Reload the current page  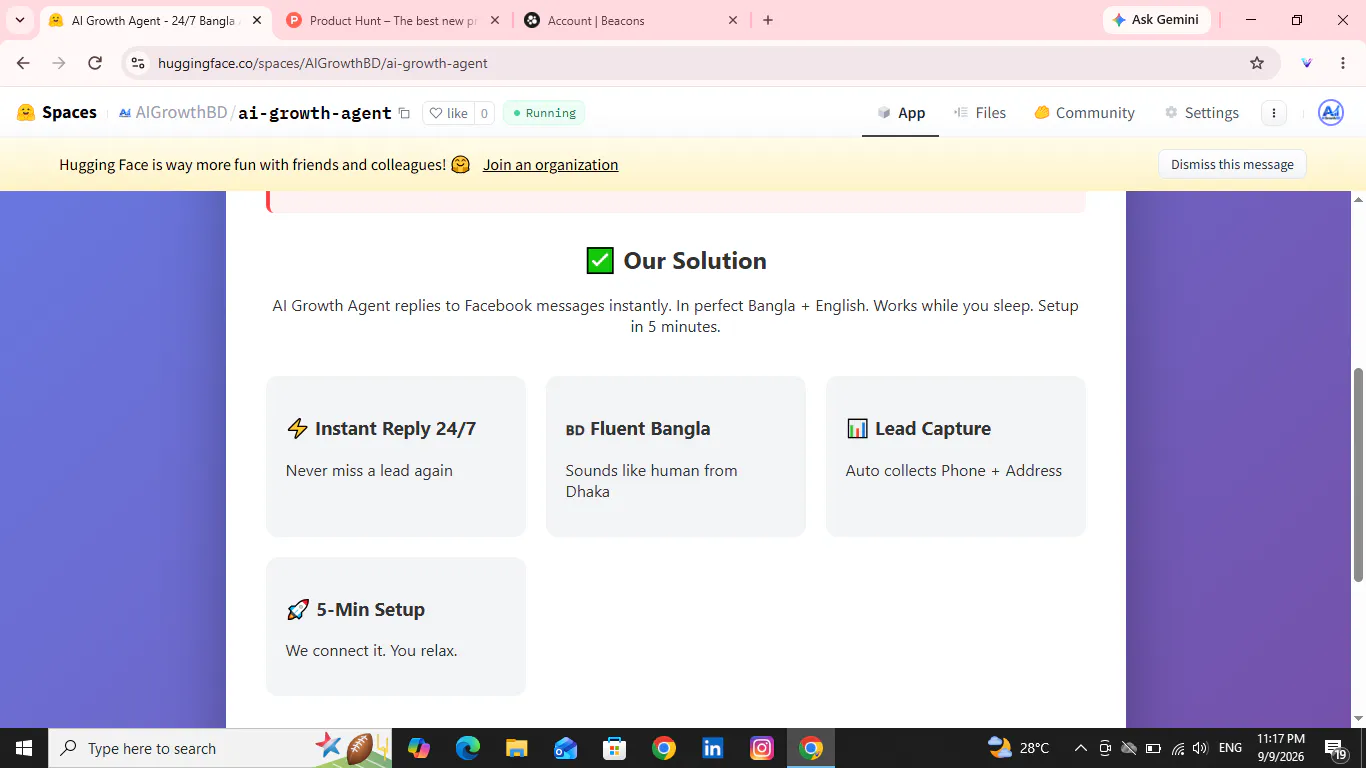point(95,63)
